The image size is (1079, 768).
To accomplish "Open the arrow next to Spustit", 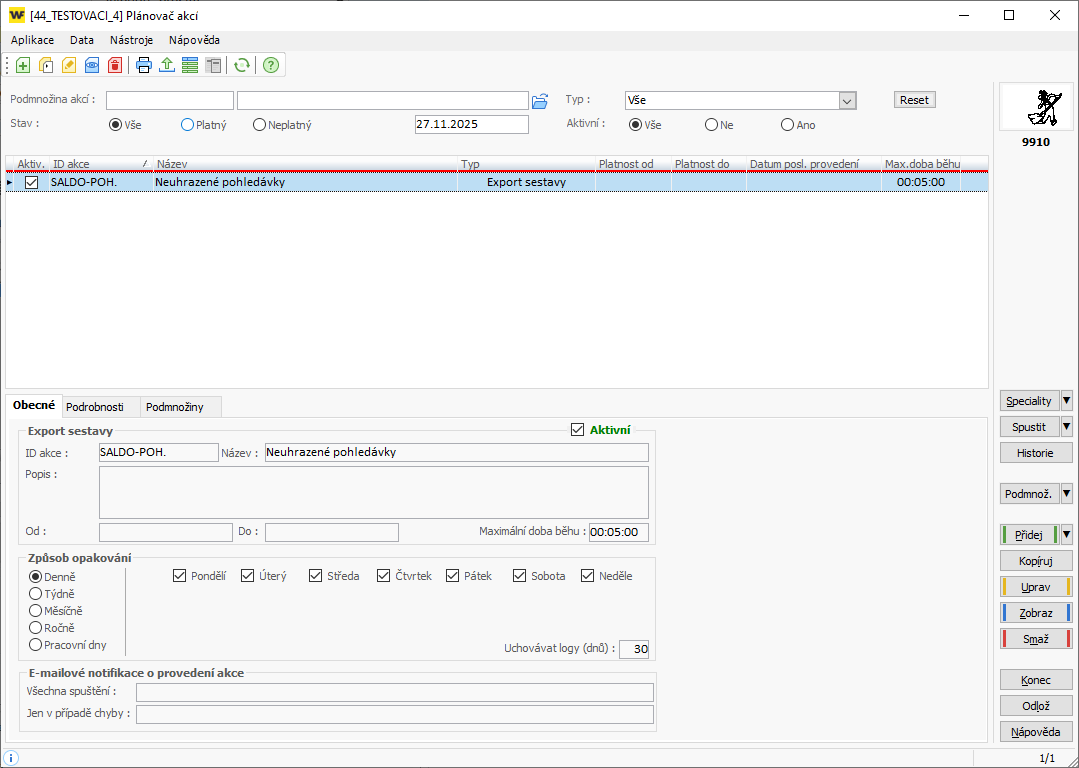I will pos(1066,427).
